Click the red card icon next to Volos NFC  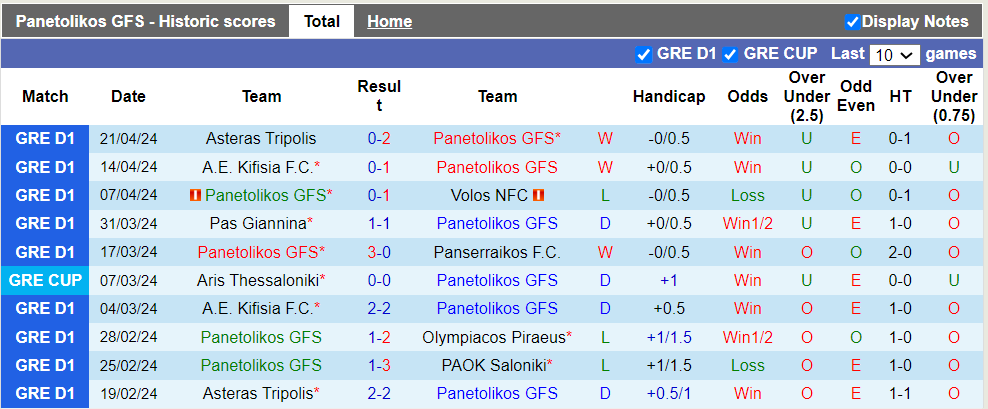point(539,196)
